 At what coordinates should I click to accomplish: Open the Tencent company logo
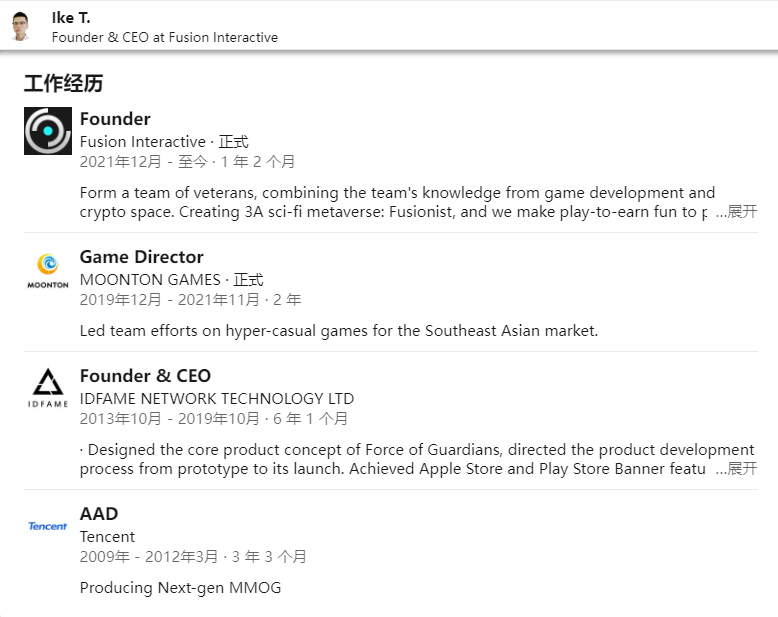pyautogui.click(x=48, y=526)
